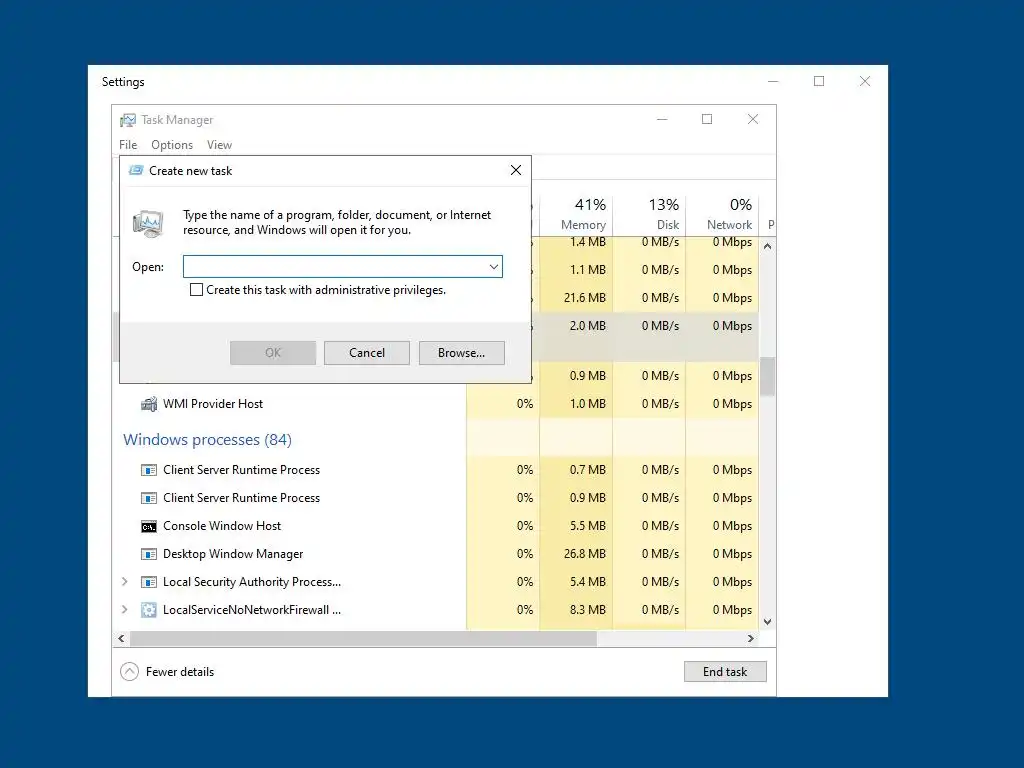Enable Create this task with administrative privileges

196,289
